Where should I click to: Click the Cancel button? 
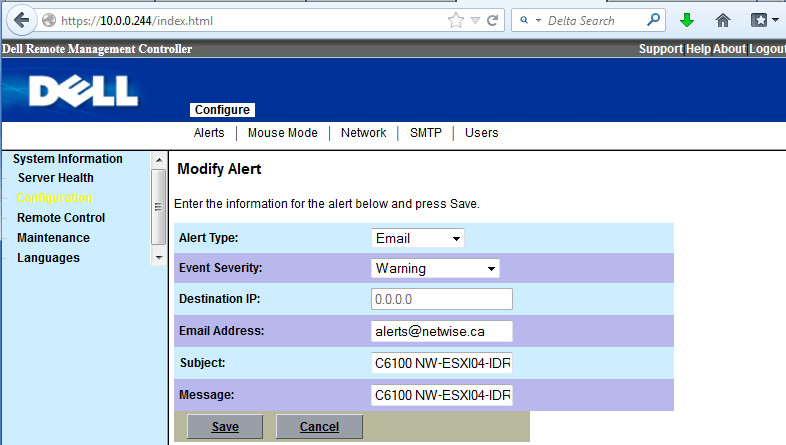(319, 426)
